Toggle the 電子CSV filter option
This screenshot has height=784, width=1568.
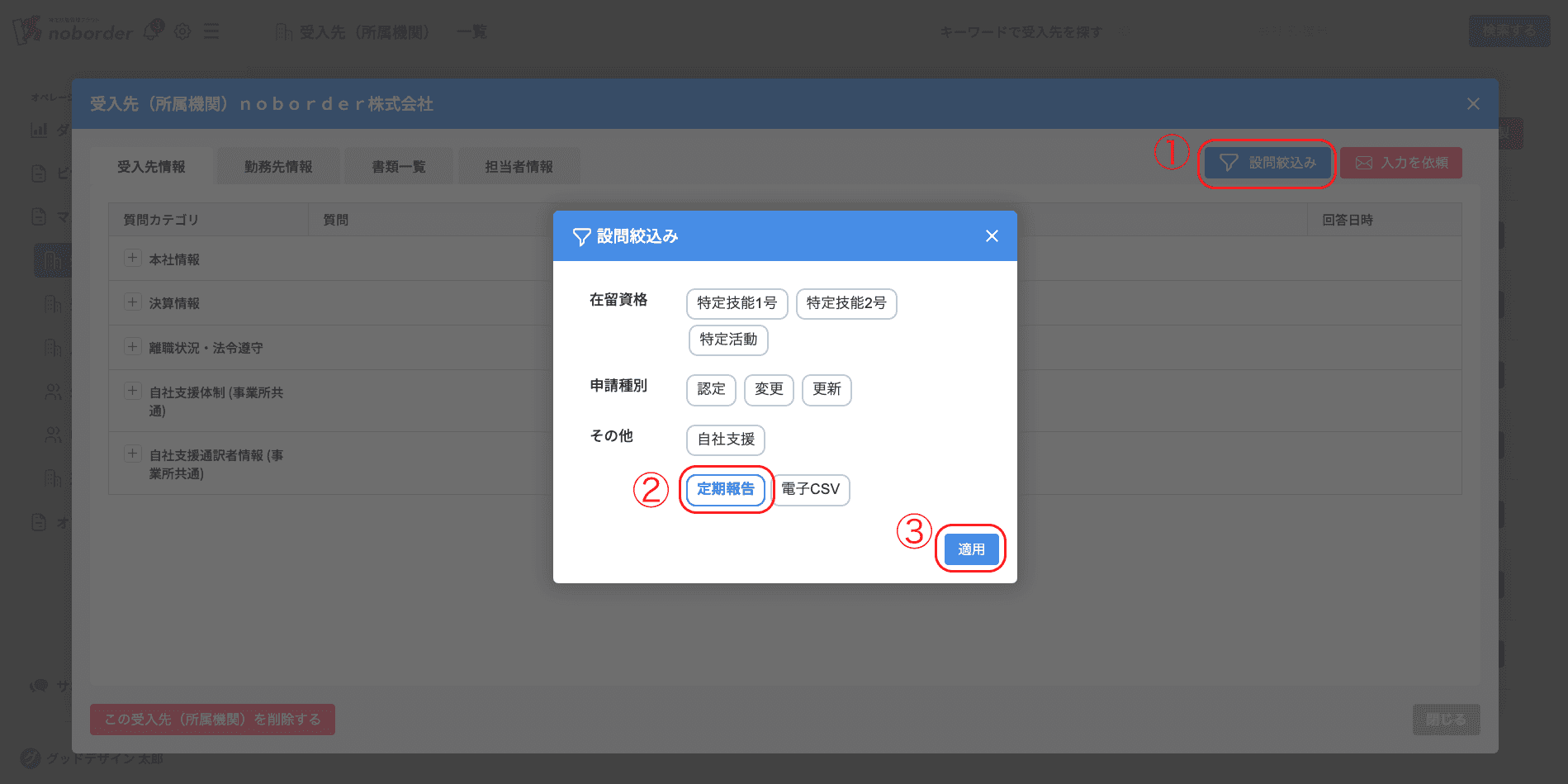point(810,489)
